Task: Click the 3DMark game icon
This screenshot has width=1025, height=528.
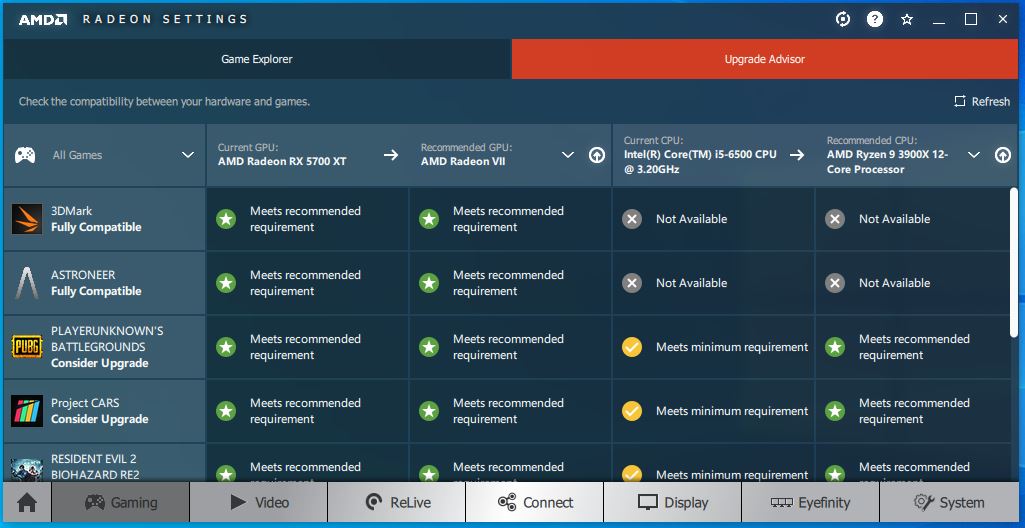Action: click(x=27, y=219)
